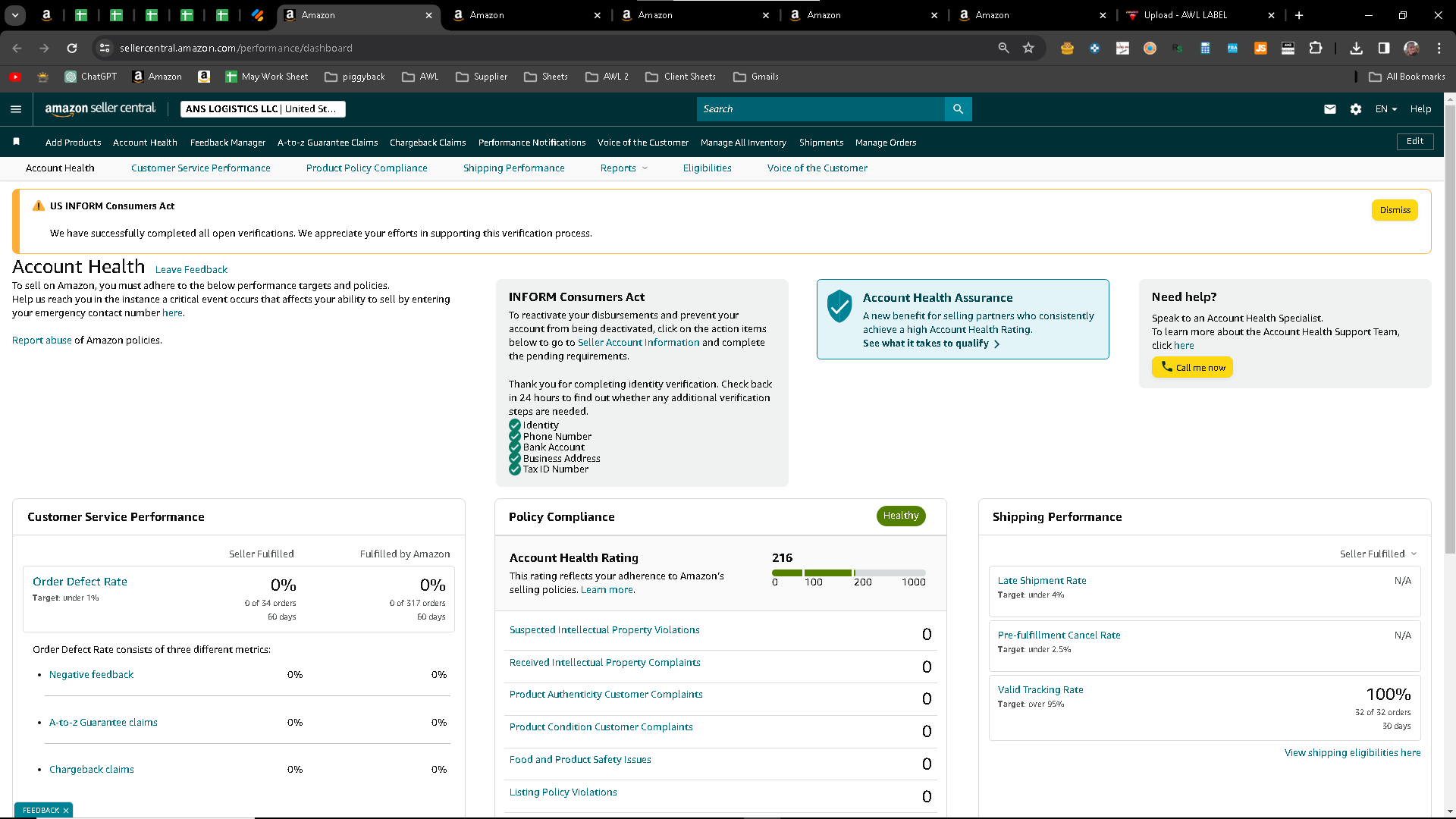Click into the Seller Central search field
The height and width of the screenshot is (819, 1456).
821,109
